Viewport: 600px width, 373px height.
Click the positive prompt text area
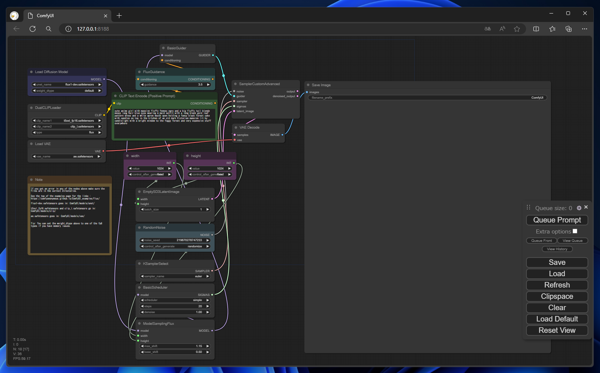[165, 123]
